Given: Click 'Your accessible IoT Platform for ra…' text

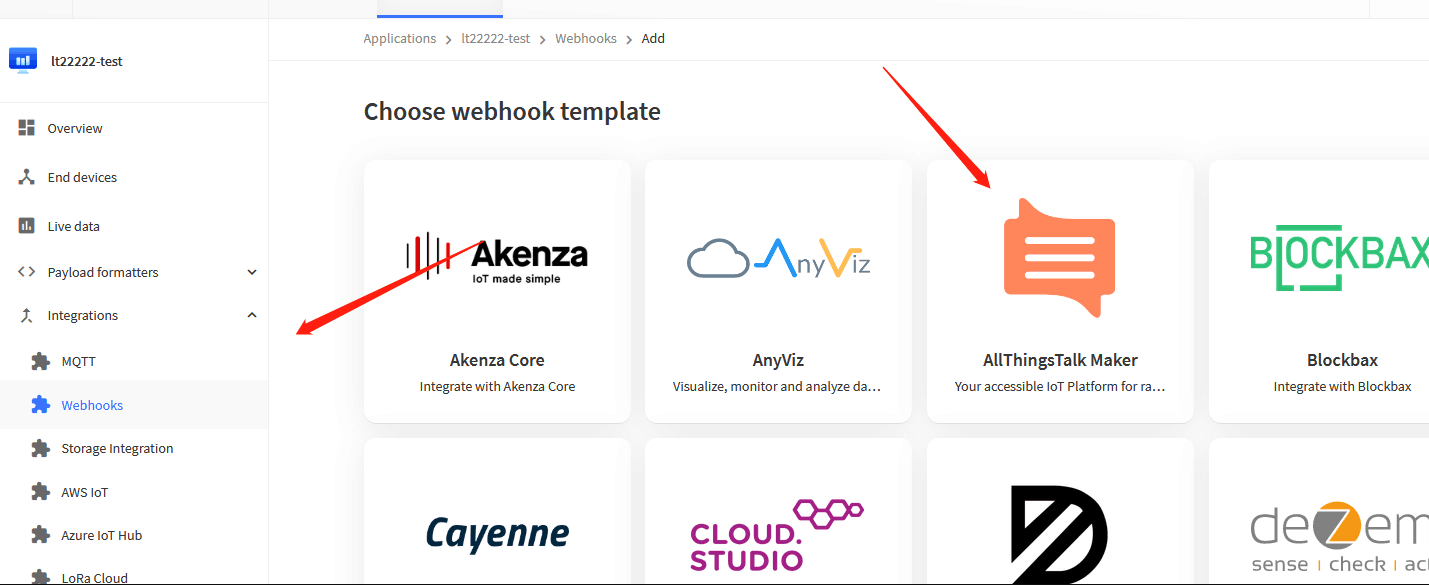Looking at the screenshot, I should click(x=1060, y=387).
